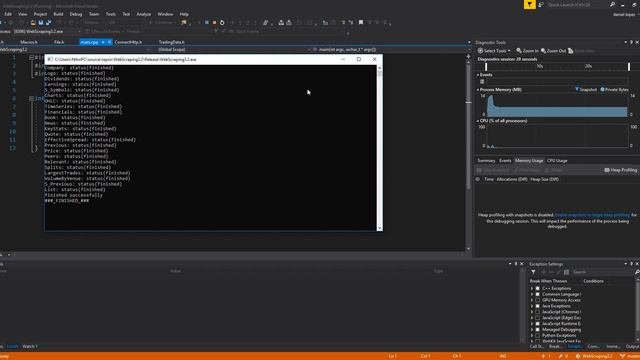Click the left diagnostics timeline selection handle

point(486,66)
